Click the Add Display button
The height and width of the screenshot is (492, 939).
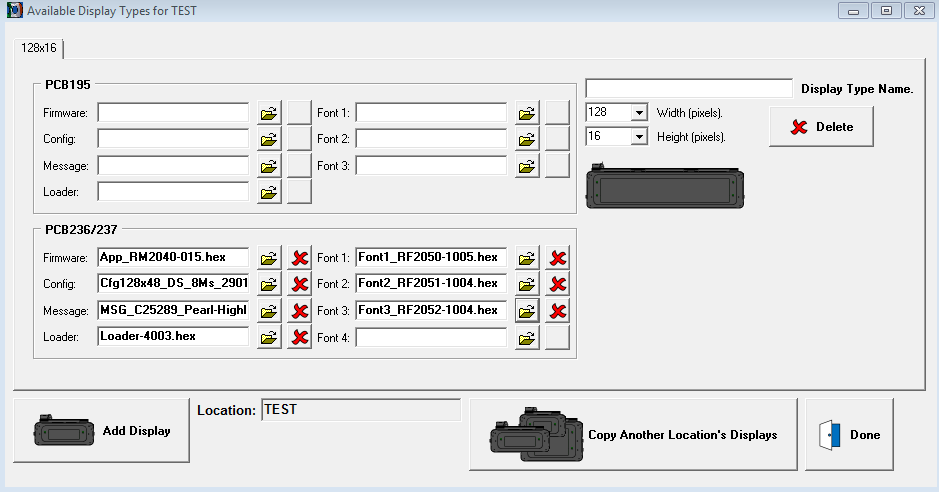point(101,431)
